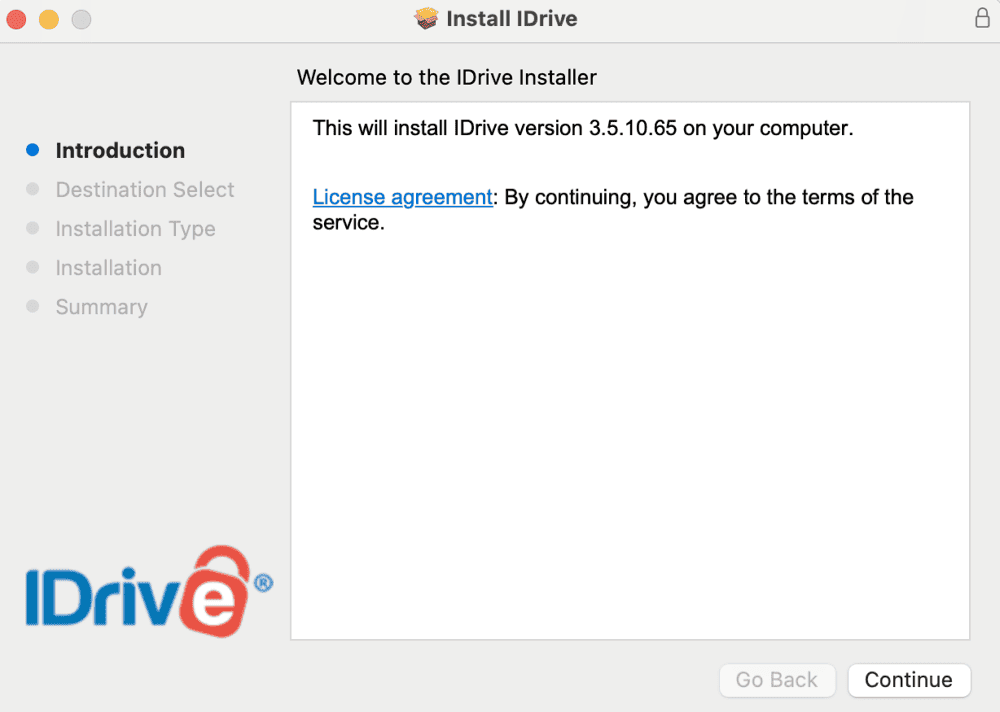Click the bullet beside Installation Type
This screenshot has height=712, width=1000.
pyautogui.click(x=31, y=228)
